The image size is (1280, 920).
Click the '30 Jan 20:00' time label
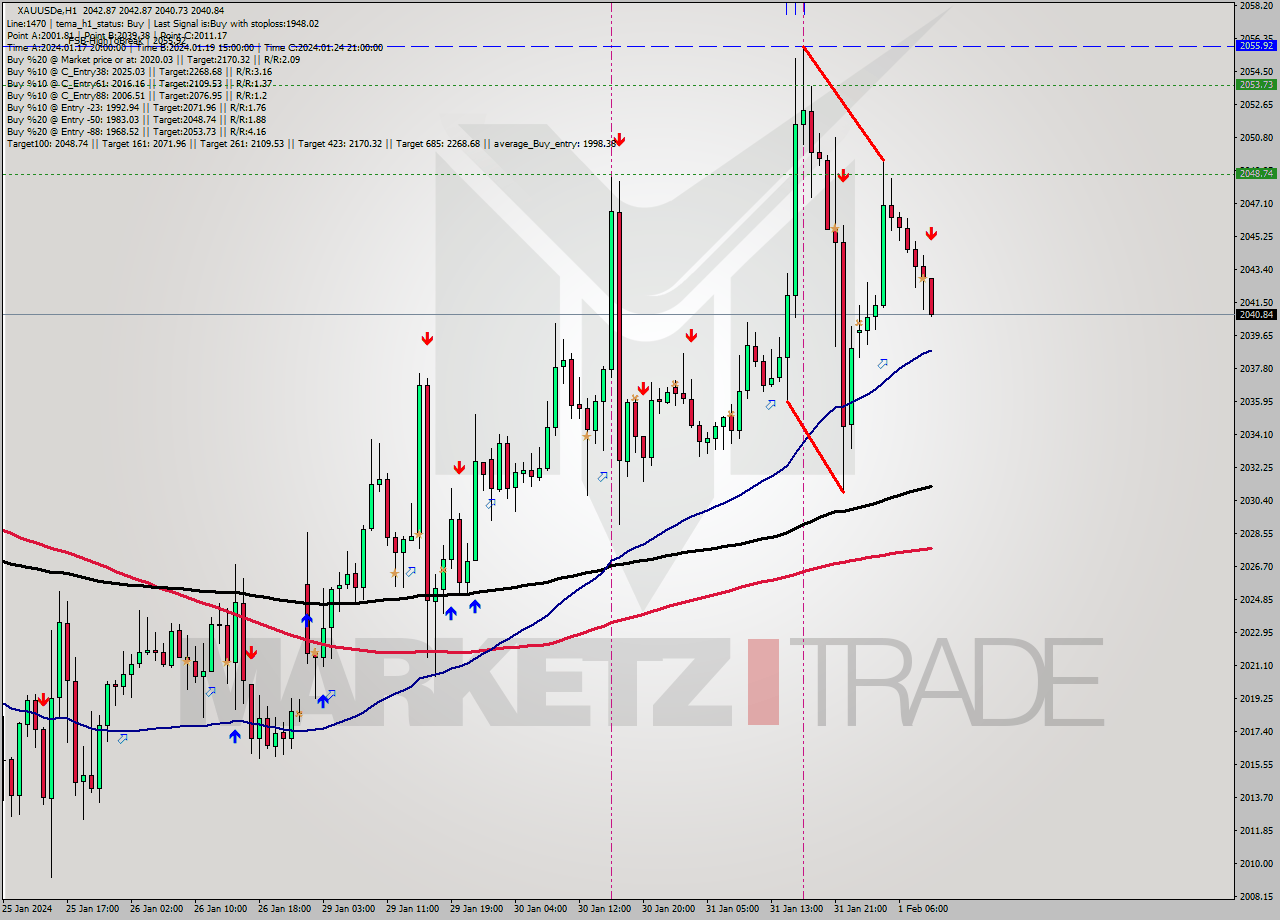point(668,909)
